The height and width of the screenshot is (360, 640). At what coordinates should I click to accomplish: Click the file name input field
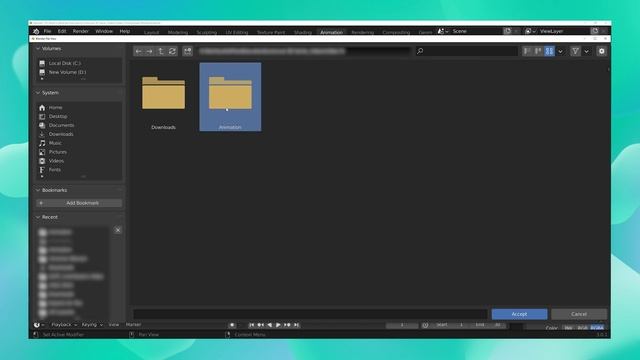pyautogui.click(x=310, y=314)
